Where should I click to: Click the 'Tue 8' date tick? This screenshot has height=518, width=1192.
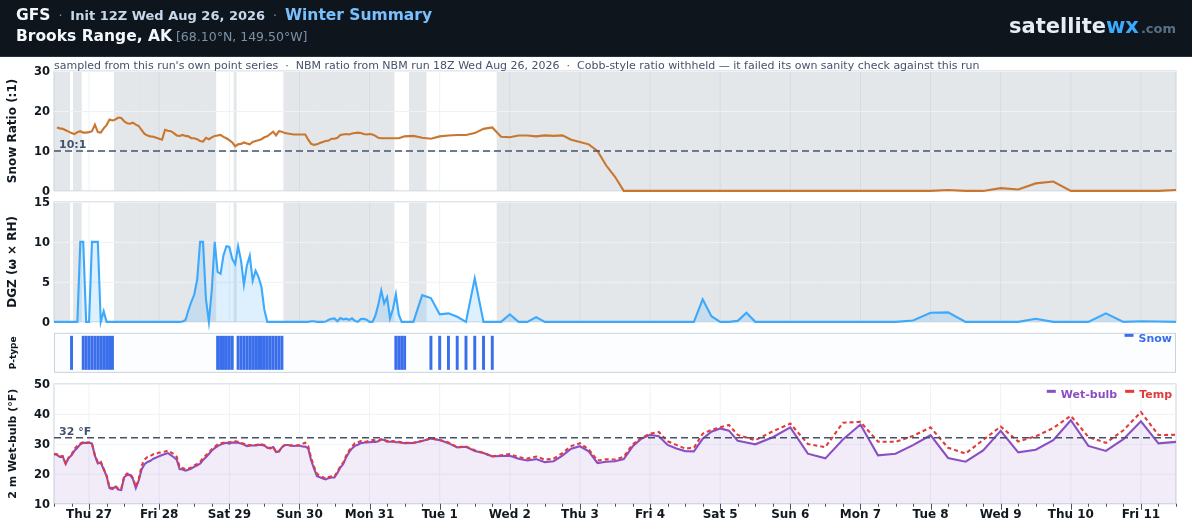pos(930,513)
